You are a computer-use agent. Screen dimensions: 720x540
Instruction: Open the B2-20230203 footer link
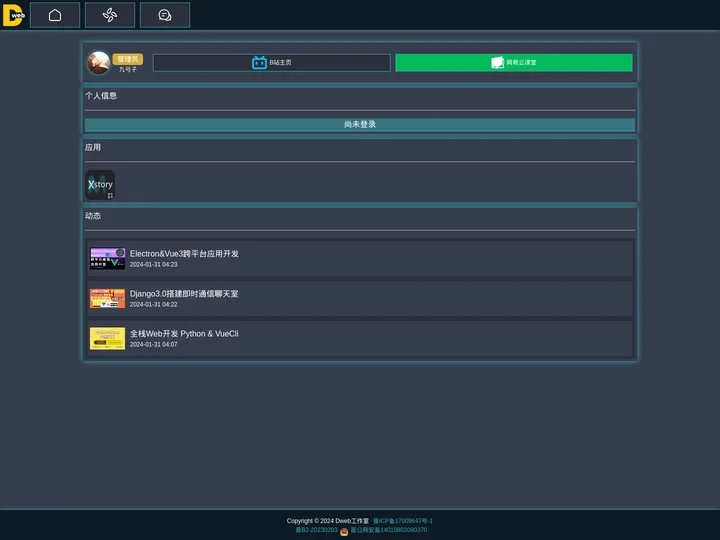pos(316,530)
